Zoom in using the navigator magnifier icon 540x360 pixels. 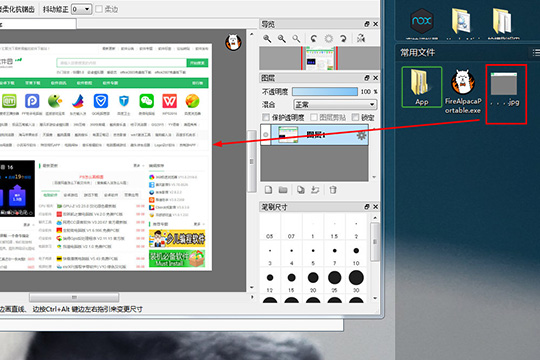(x=267, y=39)
